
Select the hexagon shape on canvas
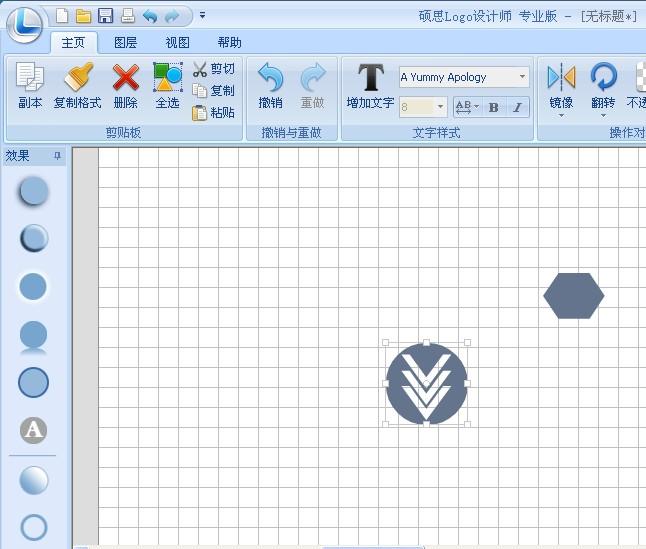tap(573, 296)
